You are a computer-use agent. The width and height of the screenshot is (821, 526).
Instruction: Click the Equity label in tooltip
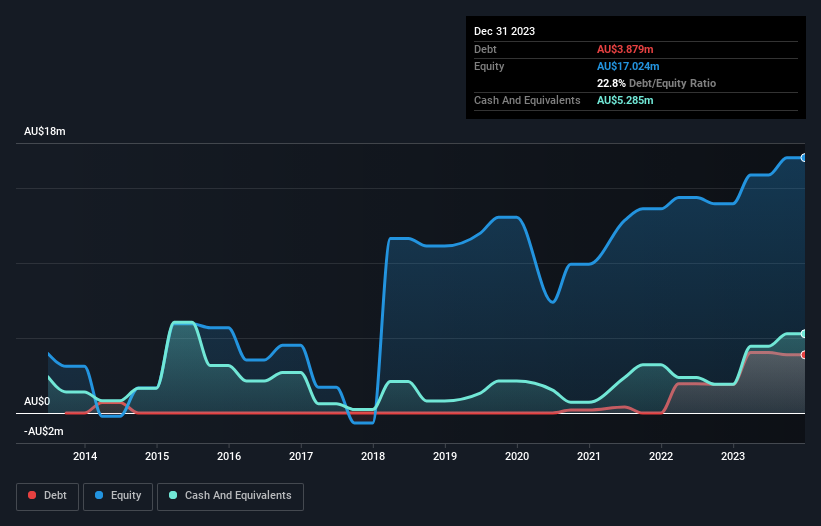[489, 66]
